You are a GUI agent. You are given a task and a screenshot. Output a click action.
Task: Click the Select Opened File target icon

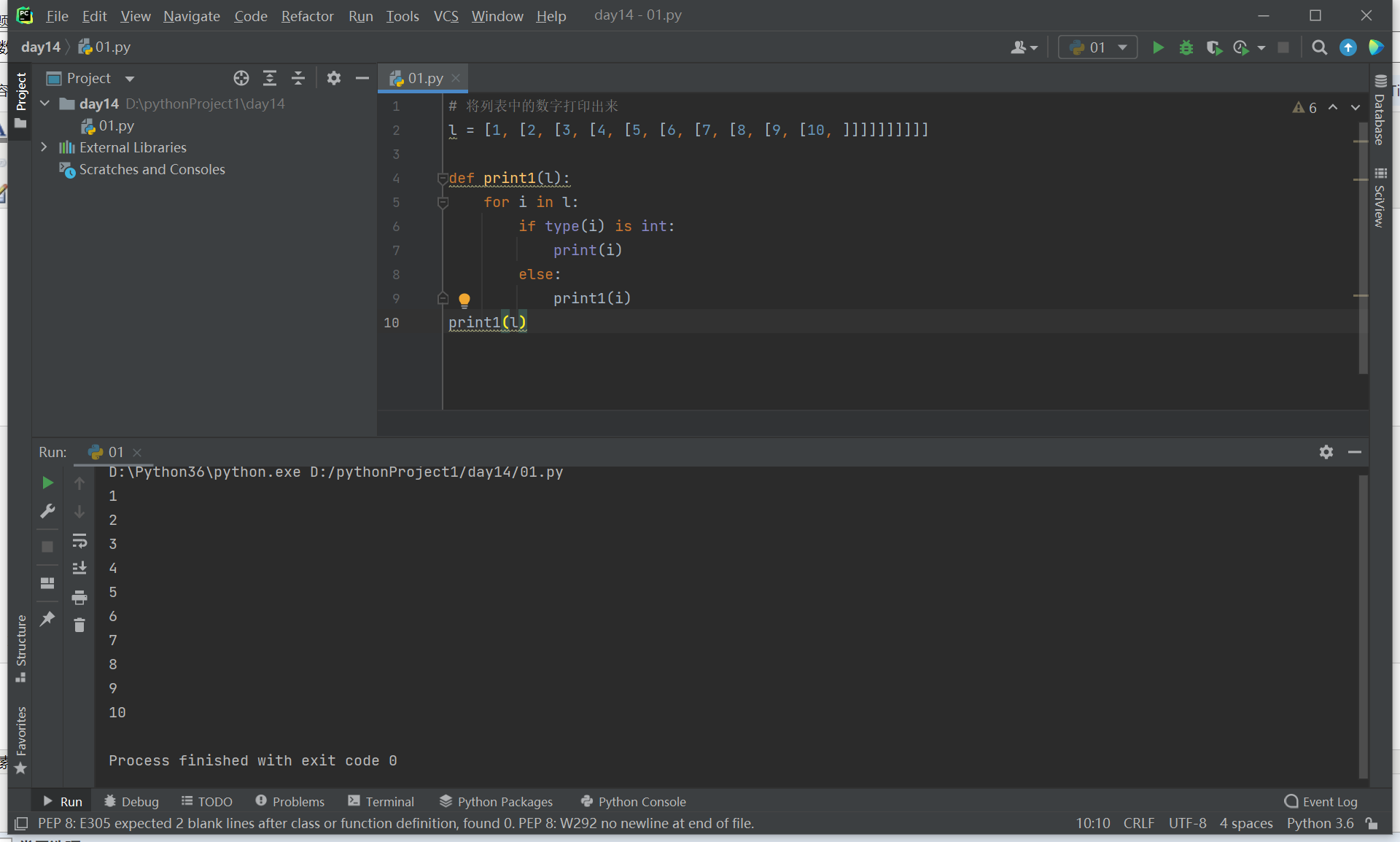(241, 78)
